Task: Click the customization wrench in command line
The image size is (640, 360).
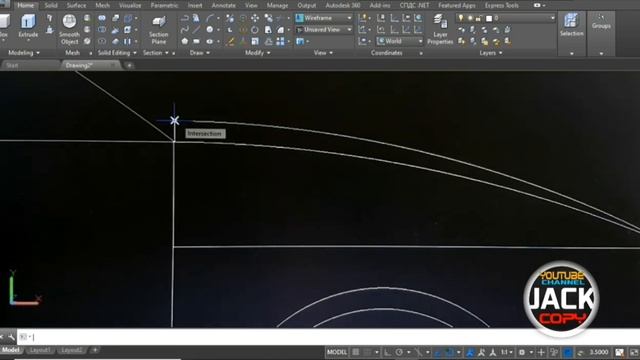Action: point(11,337)
